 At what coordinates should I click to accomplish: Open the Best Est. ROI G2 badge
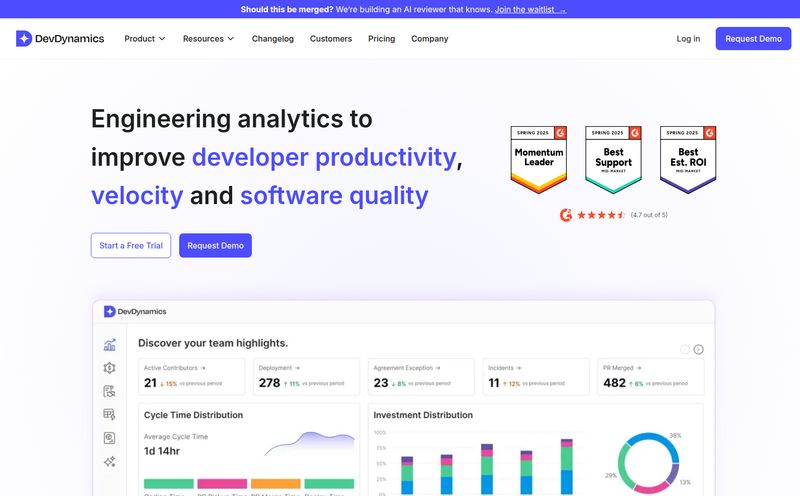tap(688, 159)
